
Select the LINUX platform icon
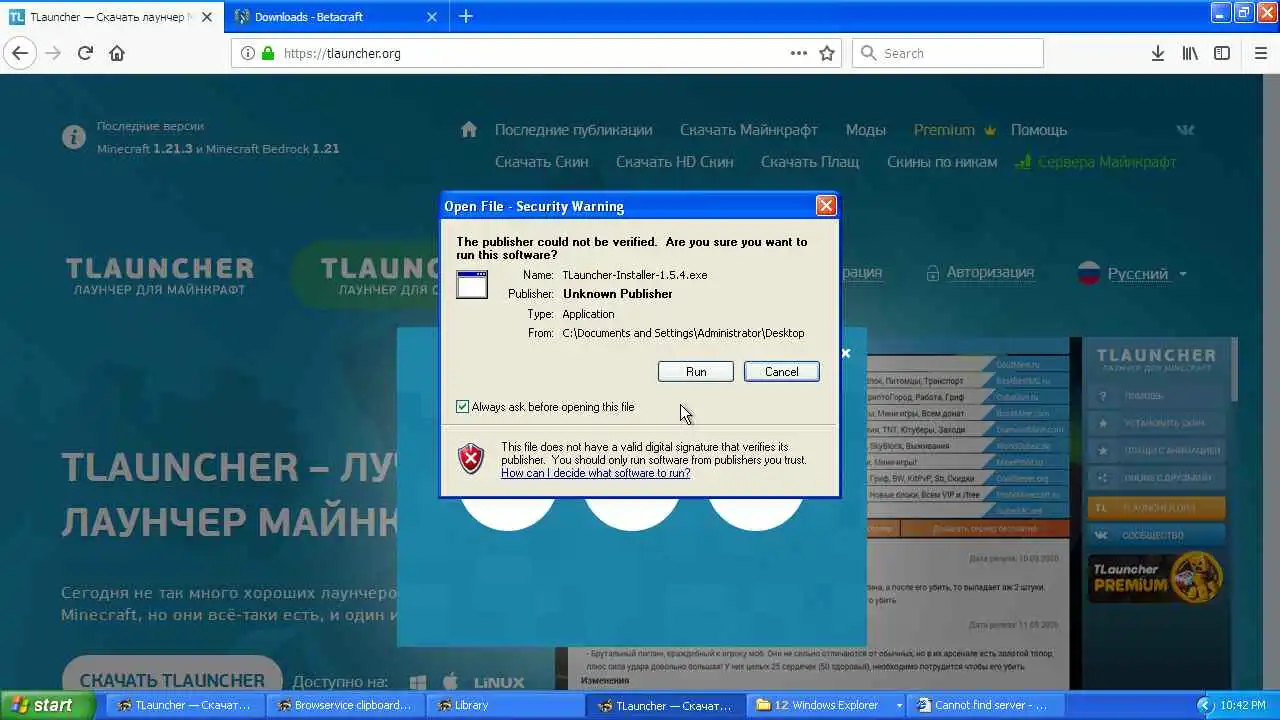click(x=499, y=682)
